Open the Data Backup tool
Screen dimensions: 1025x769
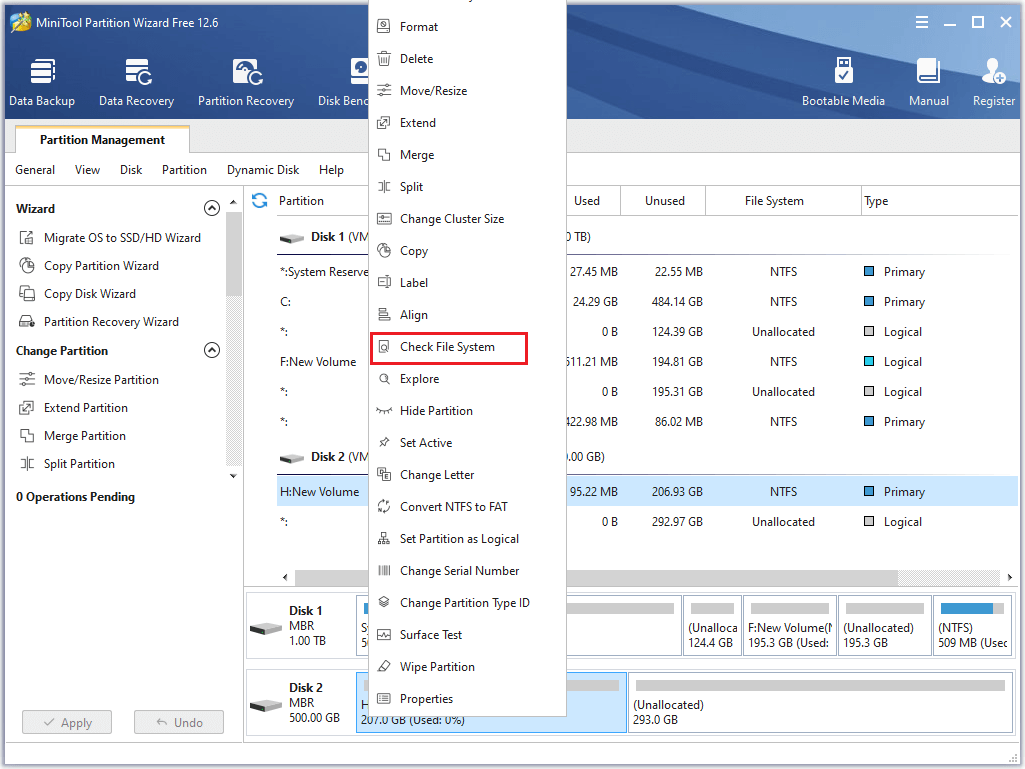[x=40, y=80]
